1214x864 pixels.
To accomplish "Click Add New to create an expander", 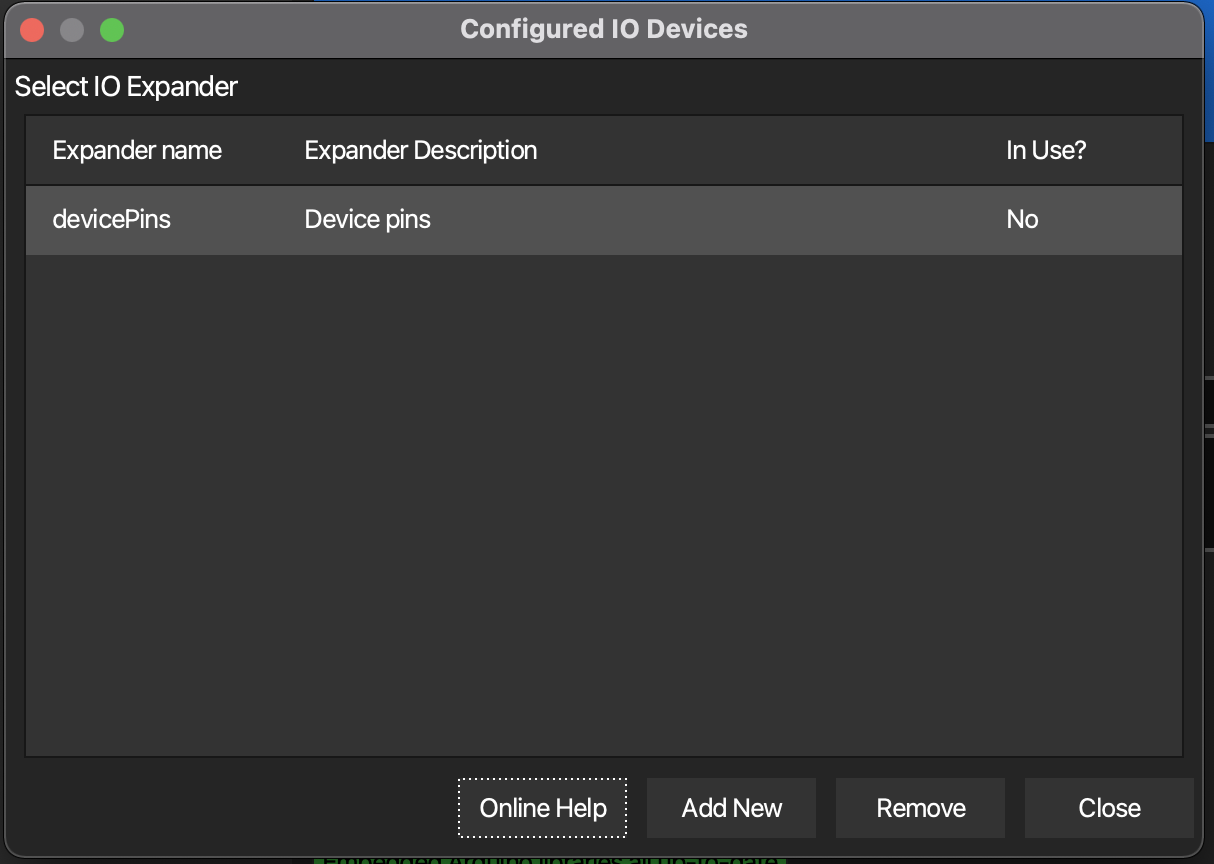I will (x=731, y=807).
